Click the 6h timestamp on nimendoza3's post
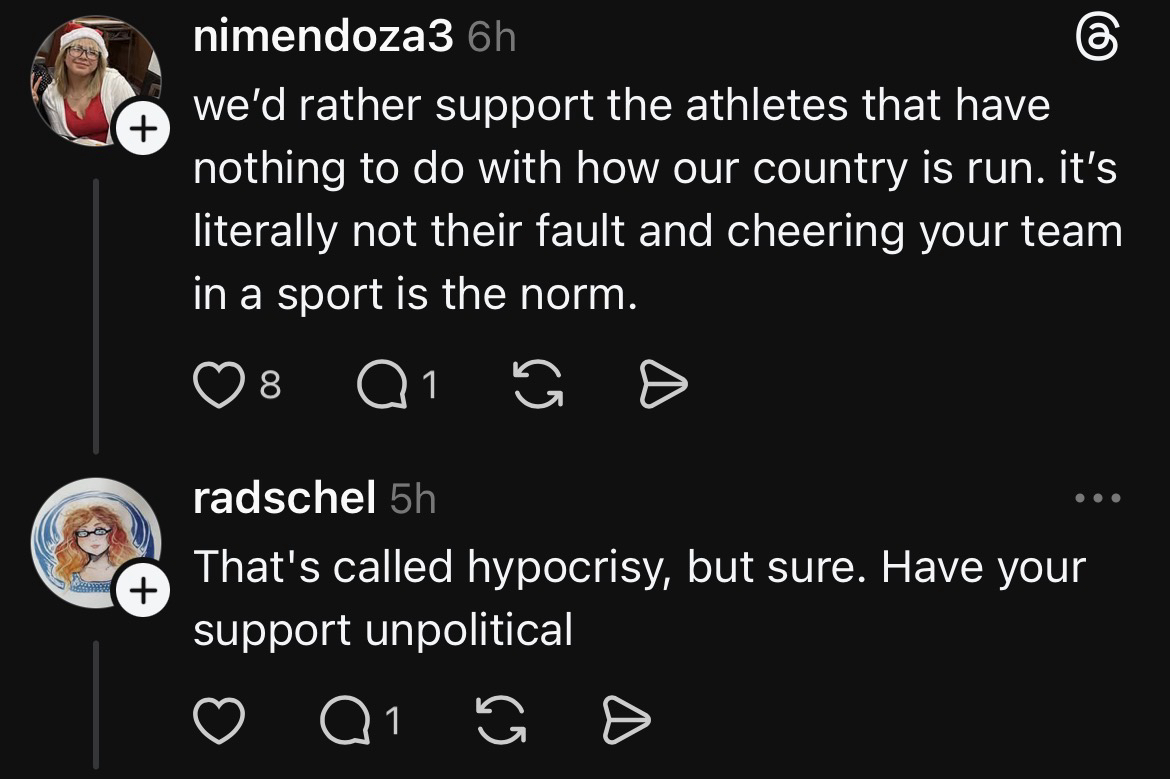Screen dimensions: 1170x779 (491, 38)
